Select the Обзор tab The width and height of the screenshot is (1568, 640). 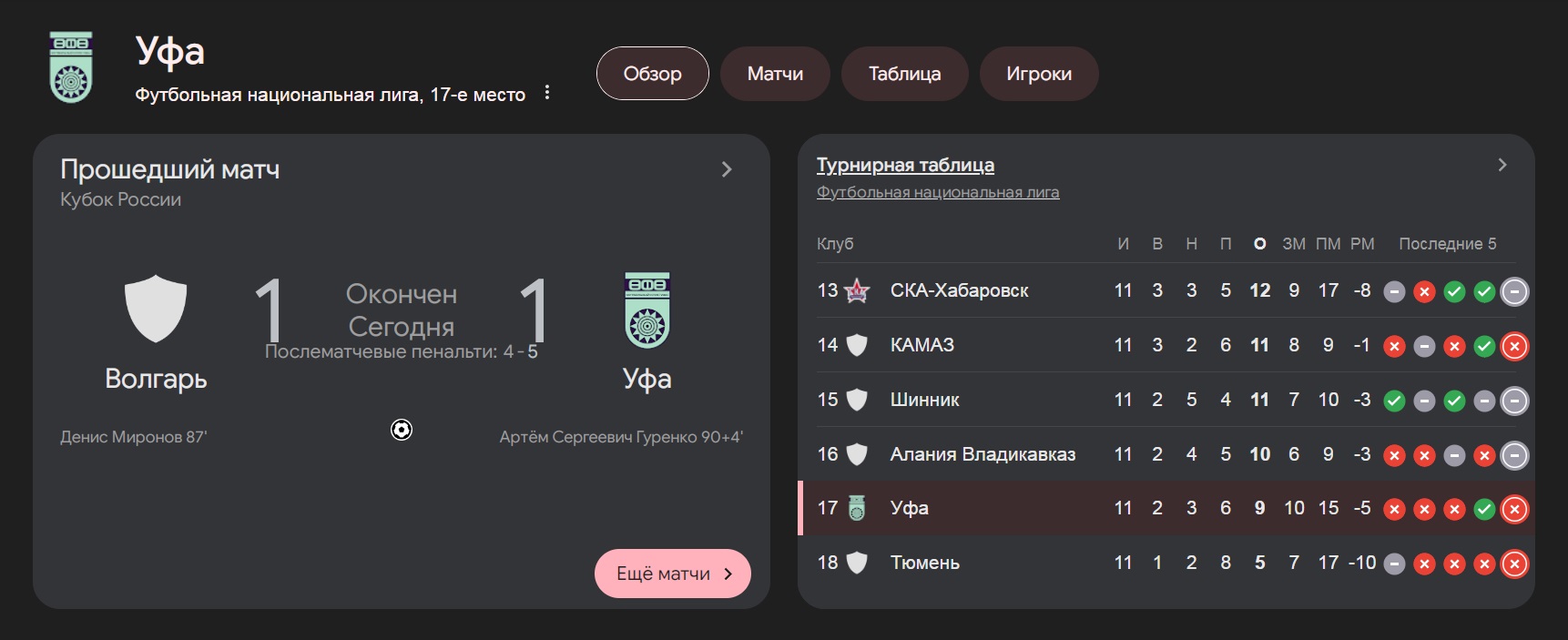point(652,74)
